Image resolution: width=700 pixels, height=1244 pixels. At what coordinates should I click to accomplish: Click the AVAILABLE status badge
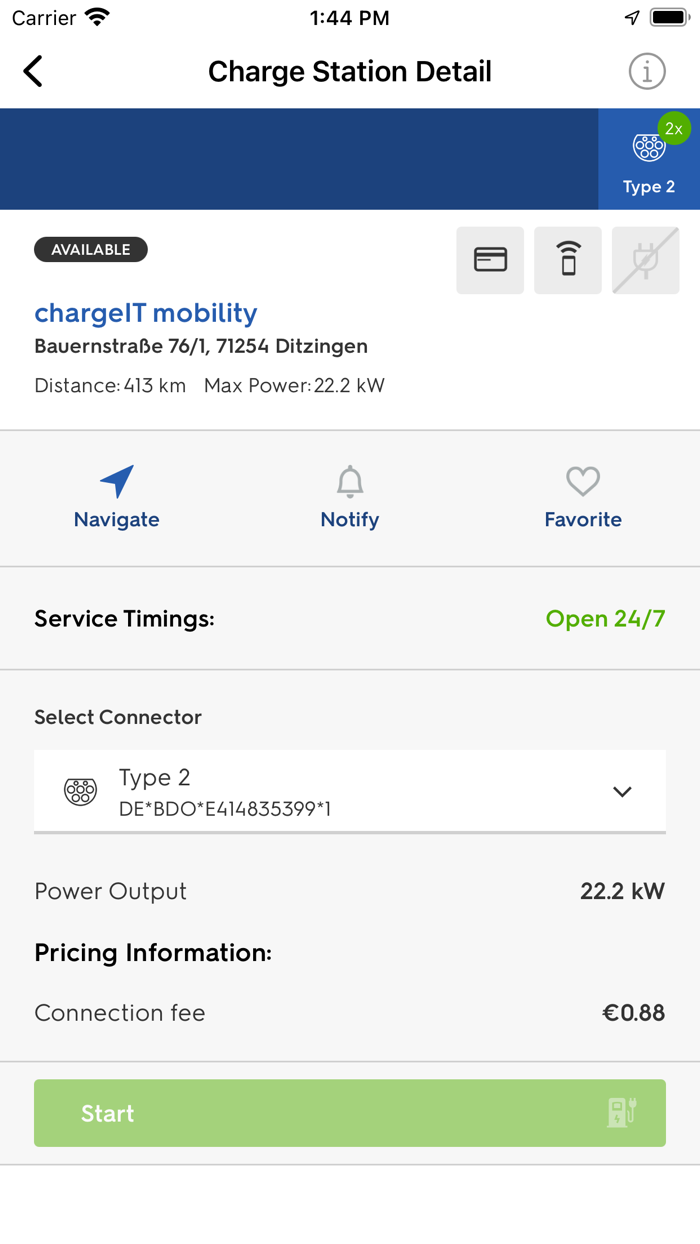(x=91, y=249)
